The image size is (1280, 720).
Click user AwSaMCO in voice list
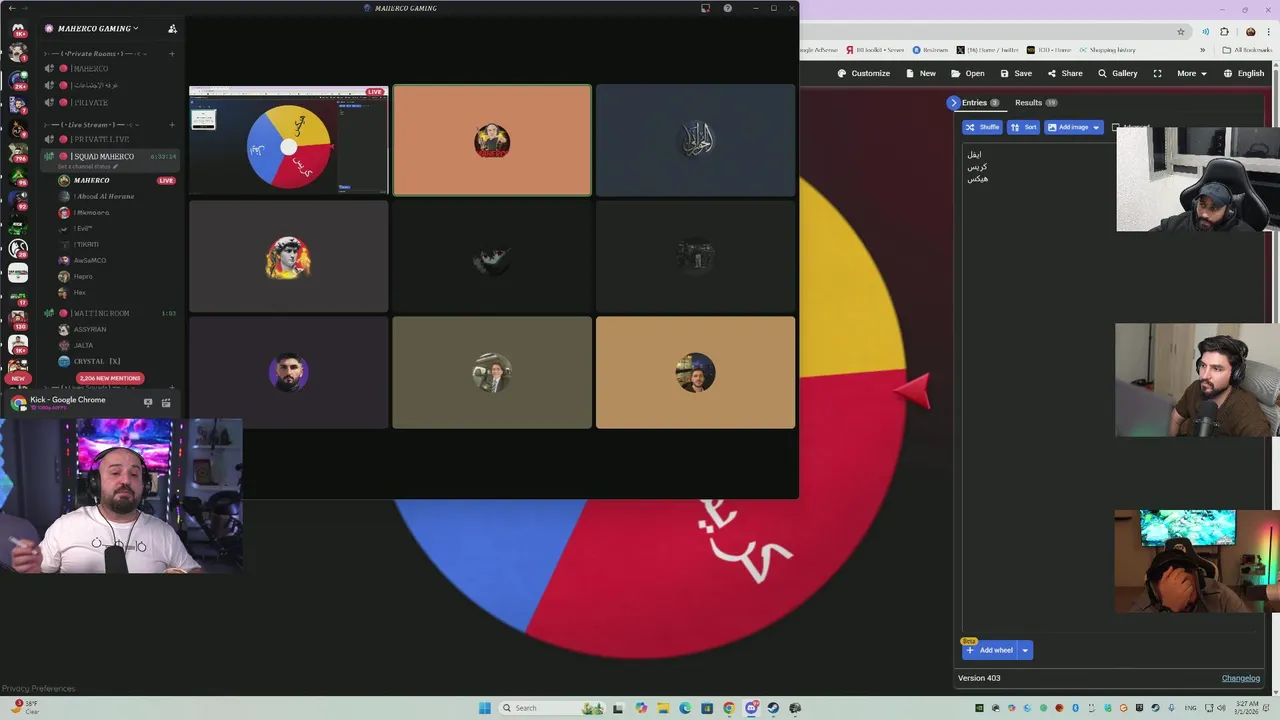coord(90,260)
